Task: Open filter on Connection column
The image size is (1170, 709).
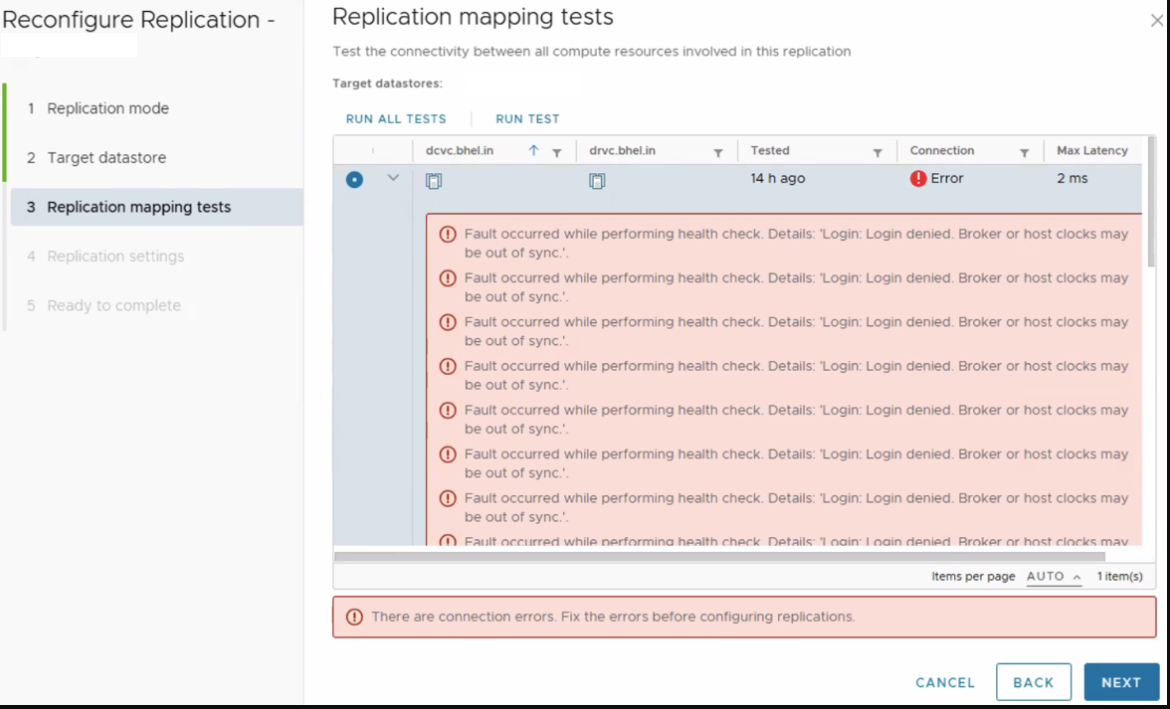Action: 1024,152
